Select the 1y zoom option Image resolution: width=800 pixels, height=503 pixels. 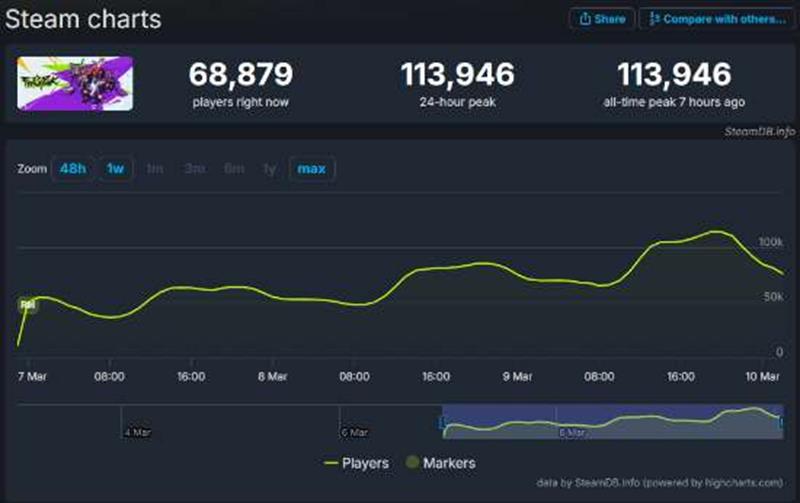269,168
